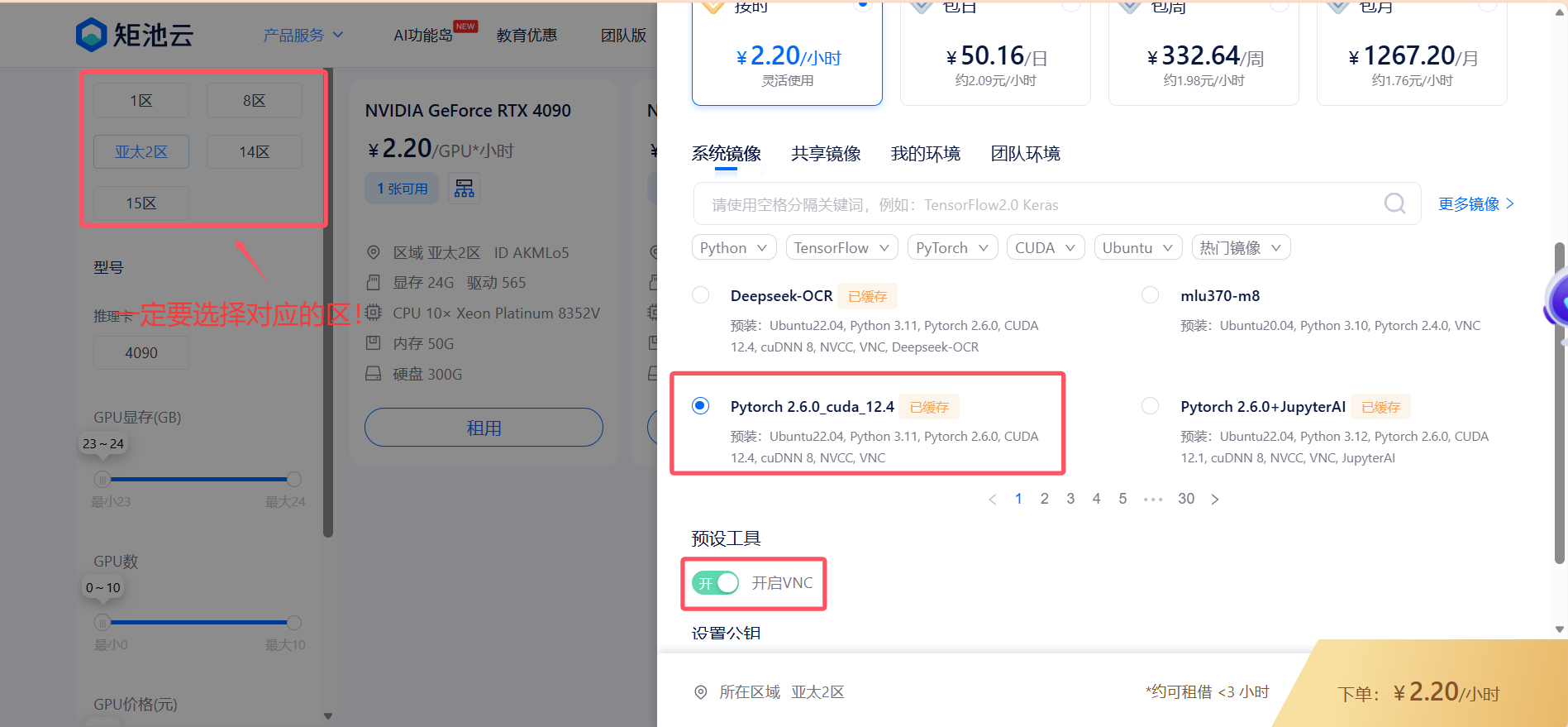1568x727 pixels.
Task: Choose the 按时 ¥2.20/小时 billing card
Action: tap(787, 53)
